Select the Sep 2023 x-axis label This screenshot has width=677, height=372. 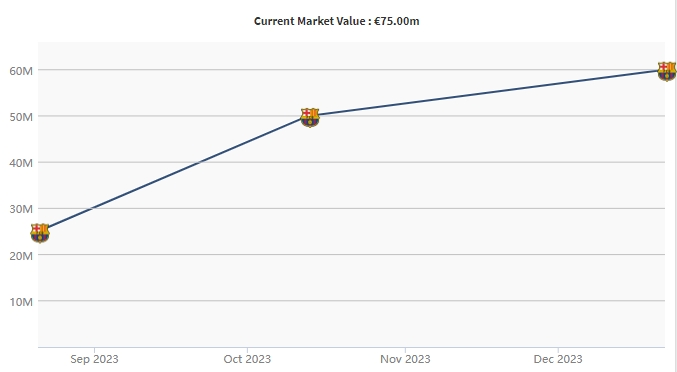94,359
